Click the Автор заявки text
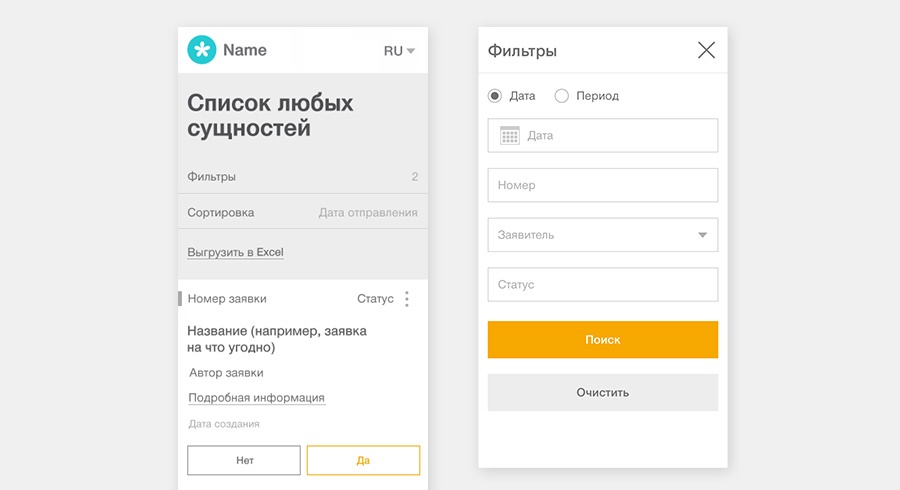Image resolution: width=900 pixels, height=490 pixels. (x=226, y=373)
